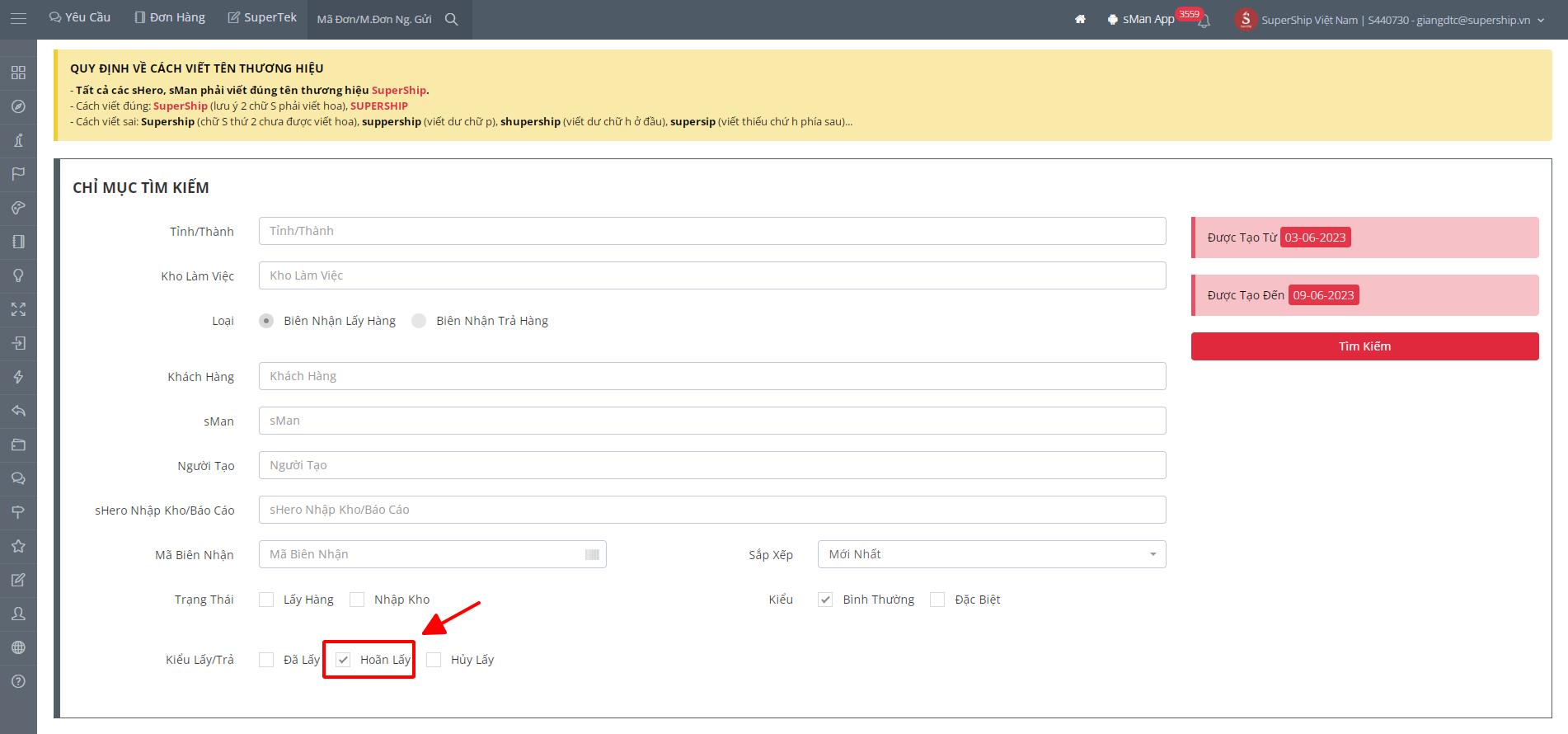Check the Nhập Kho status checkbox
The width and height of the screenshot is (1568, 734).
(x=357, y=600)
